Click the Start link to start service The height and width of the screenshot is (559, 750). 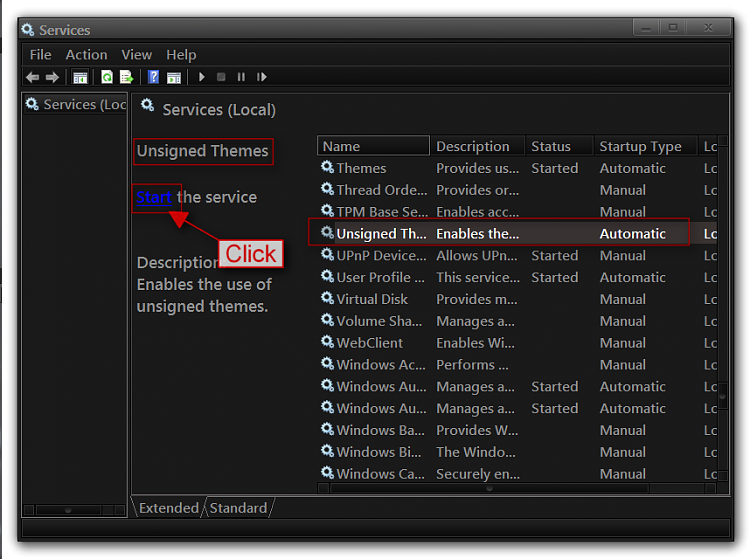(154, 197)
